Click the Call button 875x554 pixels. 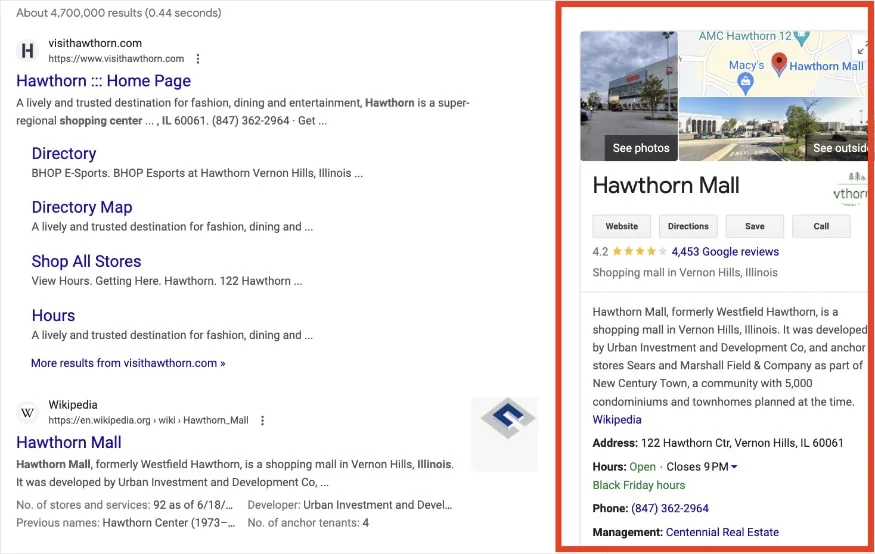click(821, 226)
